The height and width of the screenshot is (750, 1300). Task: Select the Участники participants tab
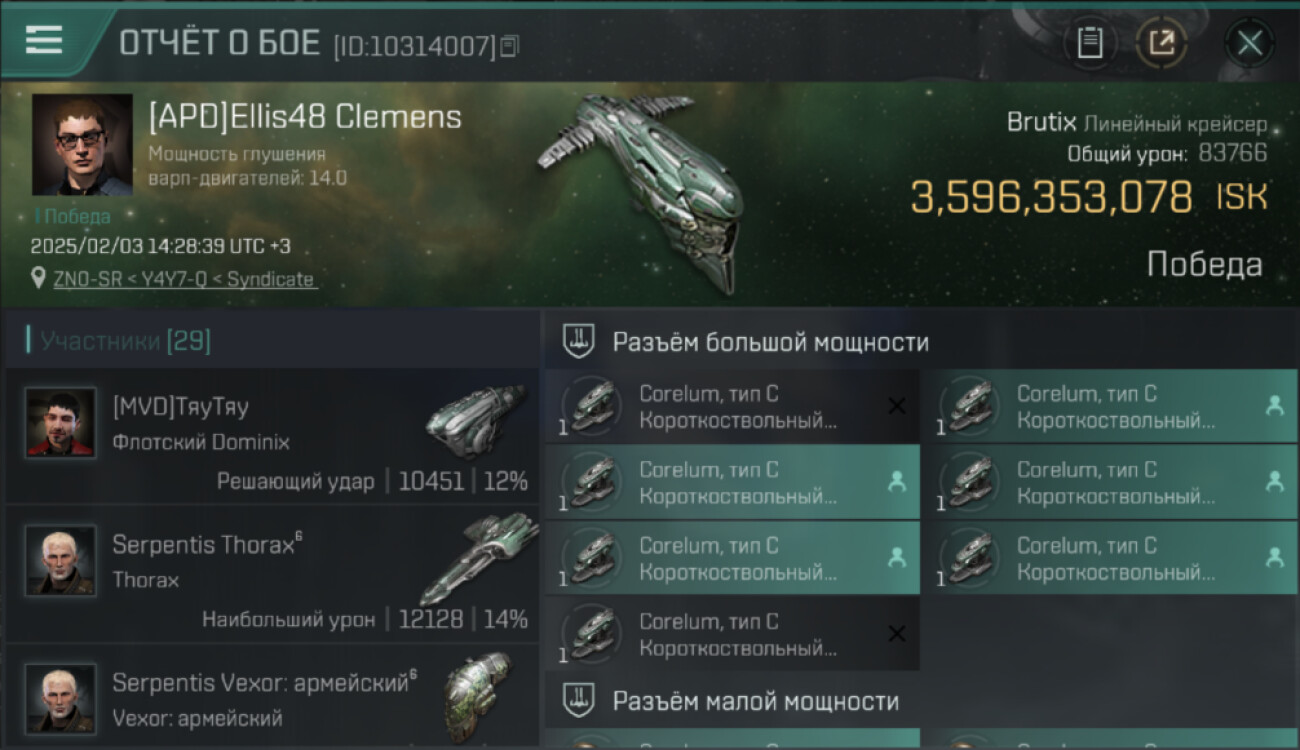pos(119,342)
